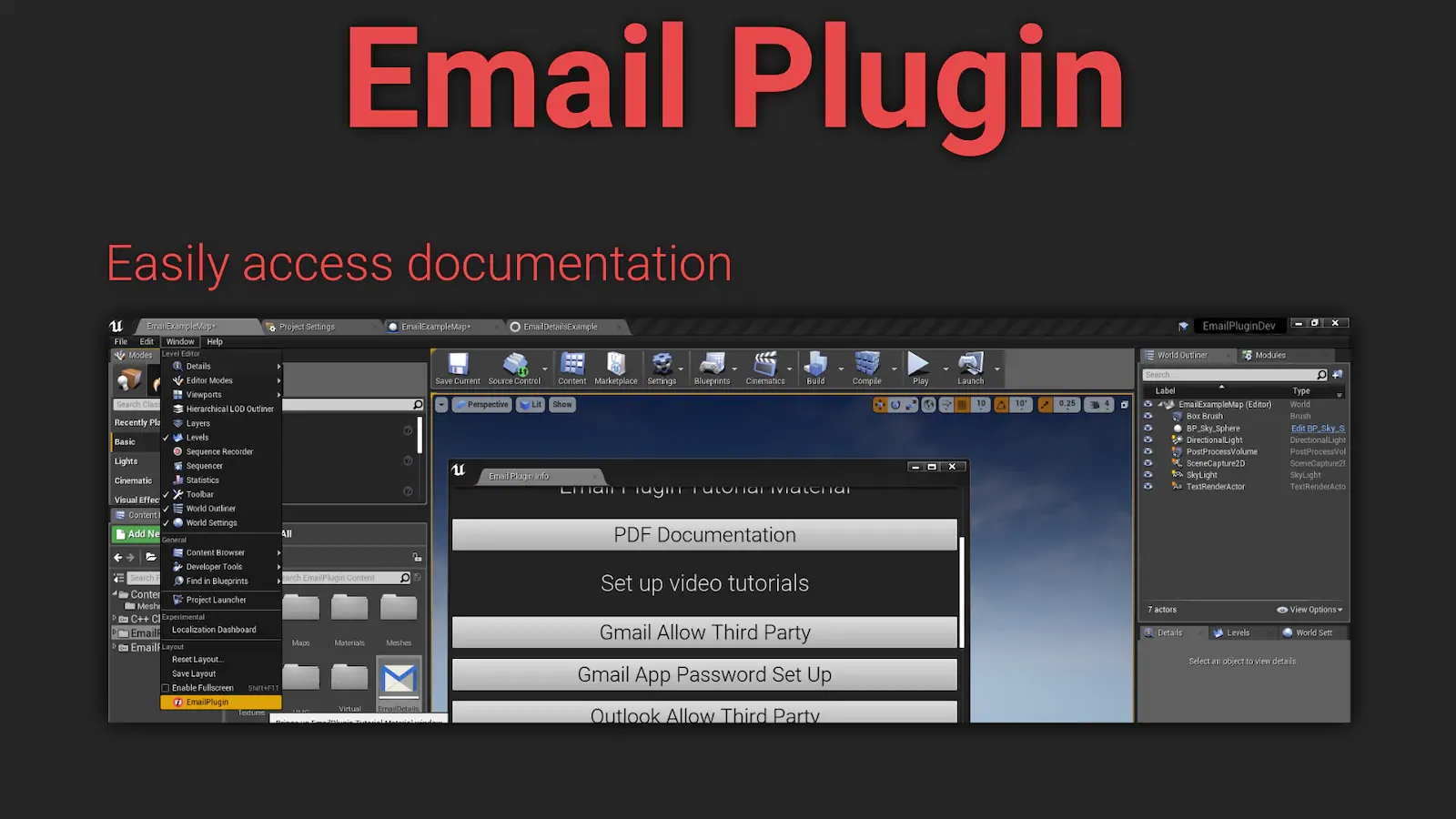Open the Lit view mode dropdown

tap(531, 405)
